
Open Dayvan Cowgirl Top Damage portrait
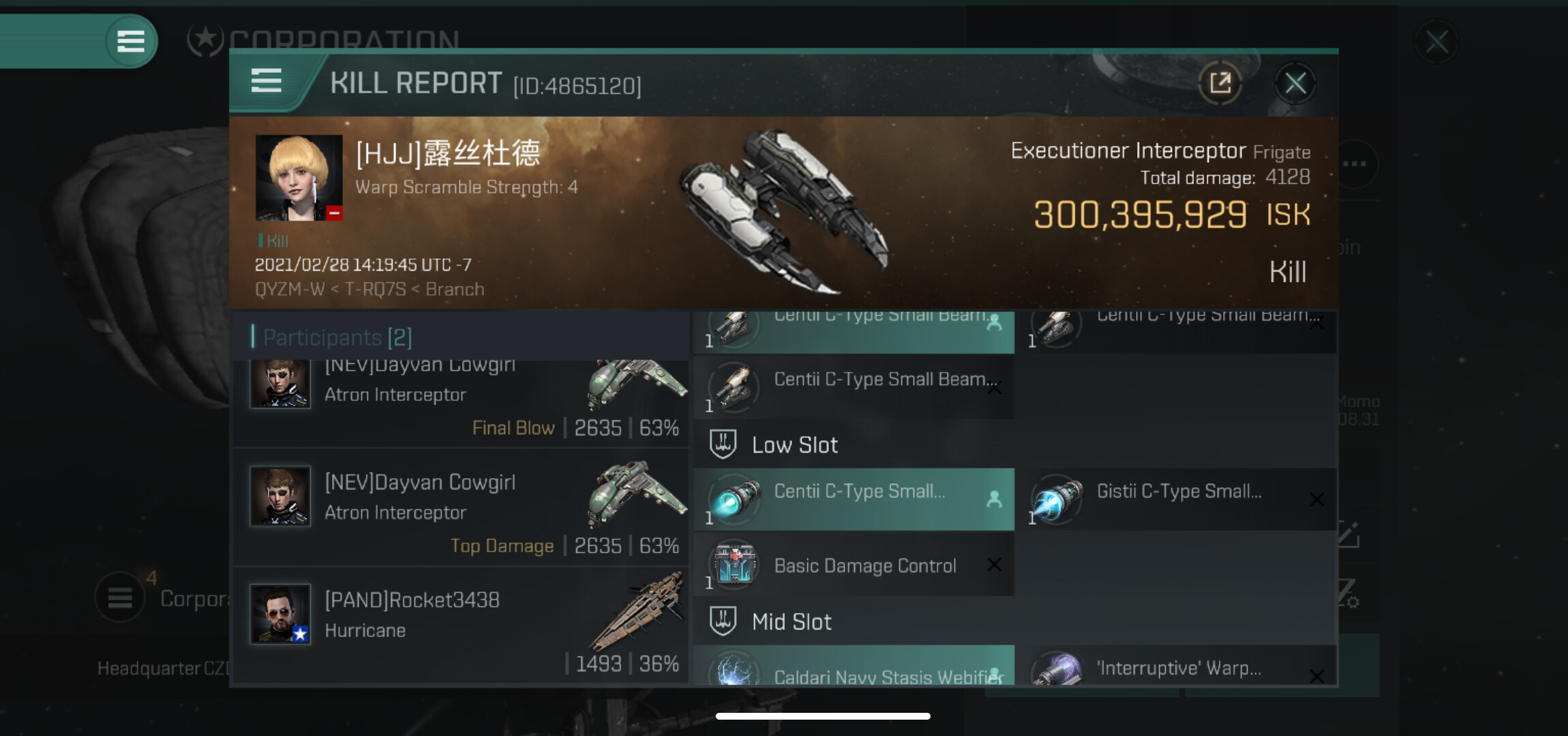click(280, 496)
